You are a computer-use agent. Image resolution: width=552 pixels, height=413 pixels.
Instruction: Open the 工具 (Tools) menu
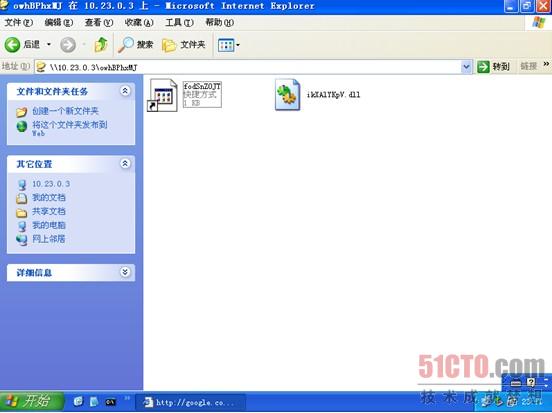click(179, 23)
